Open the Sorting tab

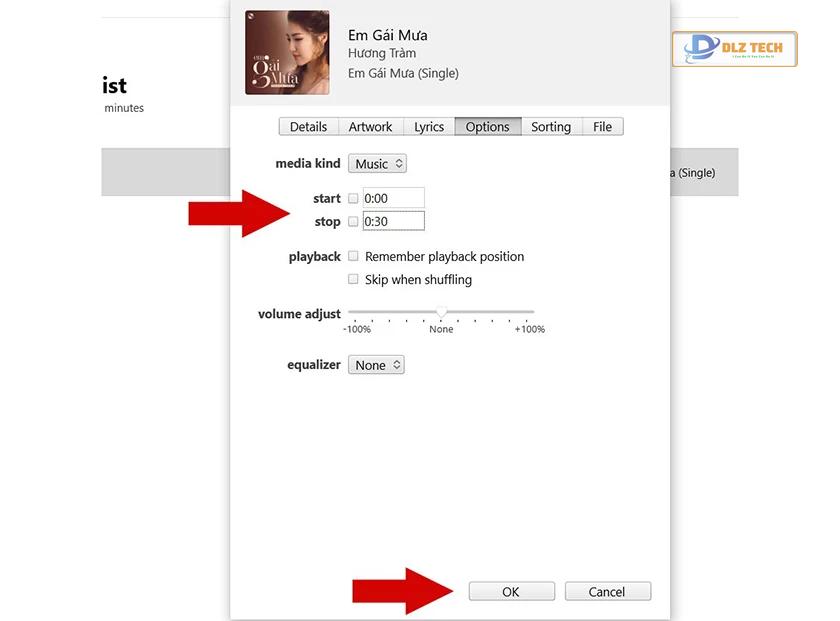pyautogui.click(x=551, y=127)
